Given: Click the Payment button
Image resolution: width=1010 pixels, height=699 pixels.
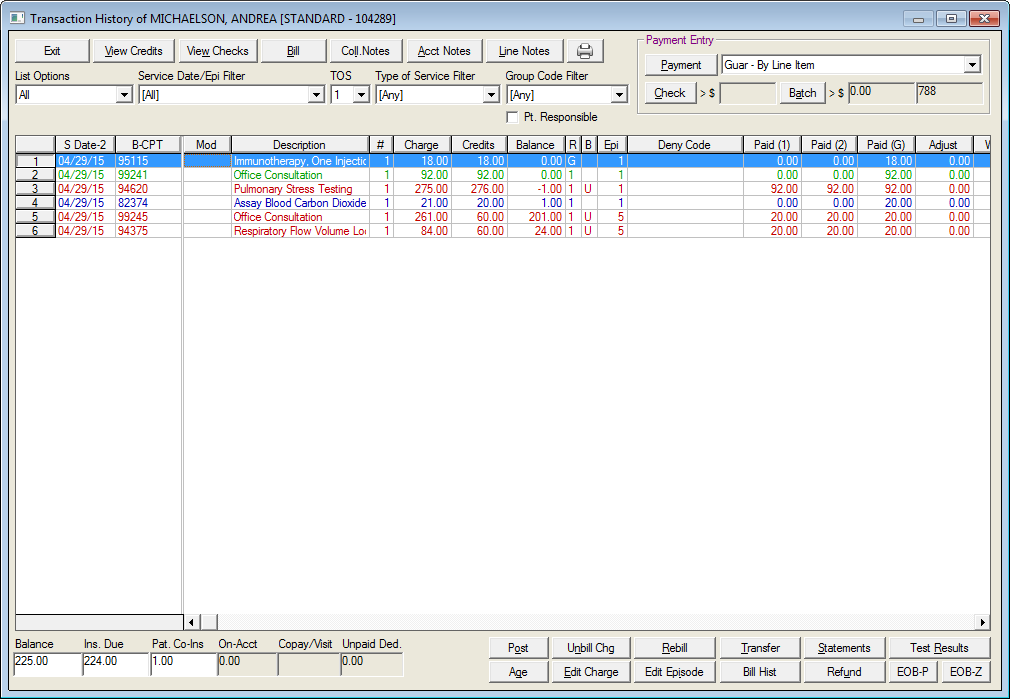Looking at the screenshot, I should [681, 65].
